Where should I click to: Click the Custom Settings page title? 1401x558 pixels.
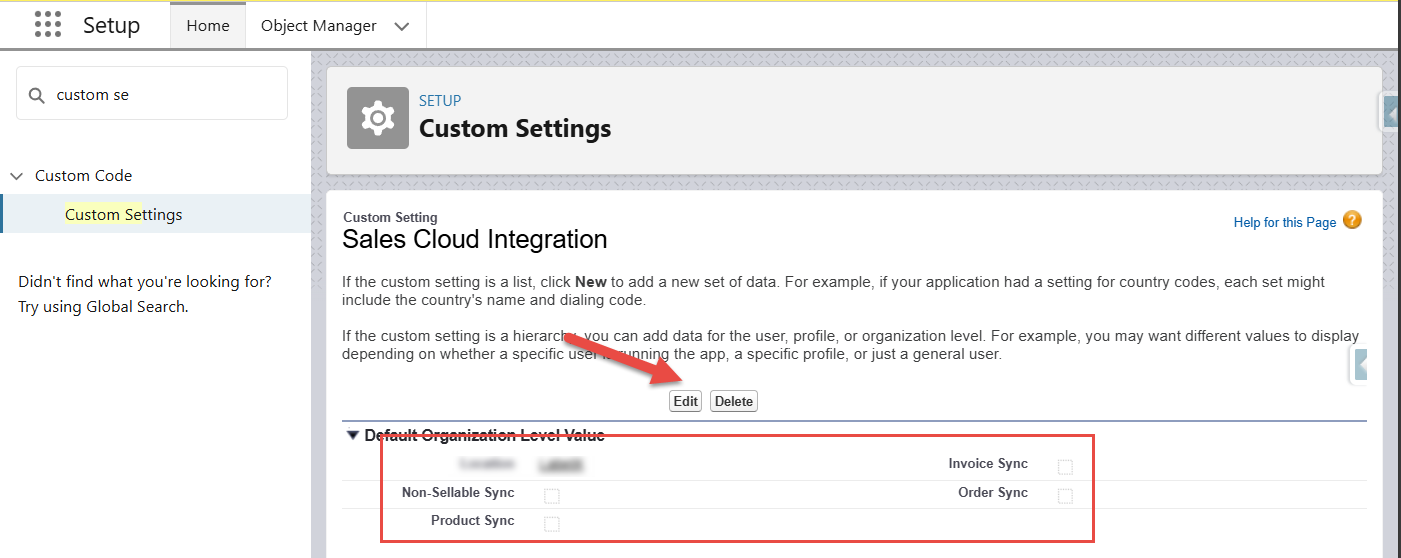click(515, 129)
